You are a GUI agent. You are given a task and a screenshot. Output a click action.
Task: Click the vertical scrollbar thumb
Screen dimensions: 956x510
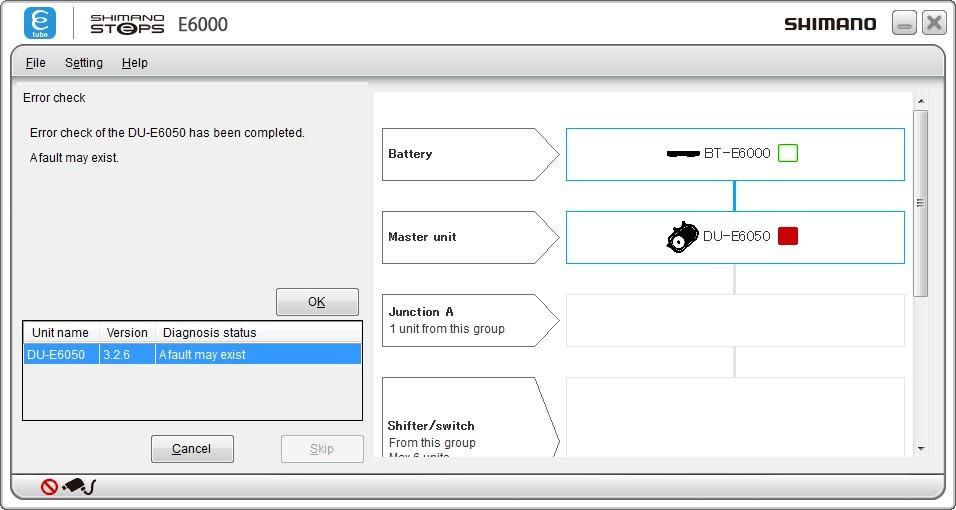click(x=921, y=203)
